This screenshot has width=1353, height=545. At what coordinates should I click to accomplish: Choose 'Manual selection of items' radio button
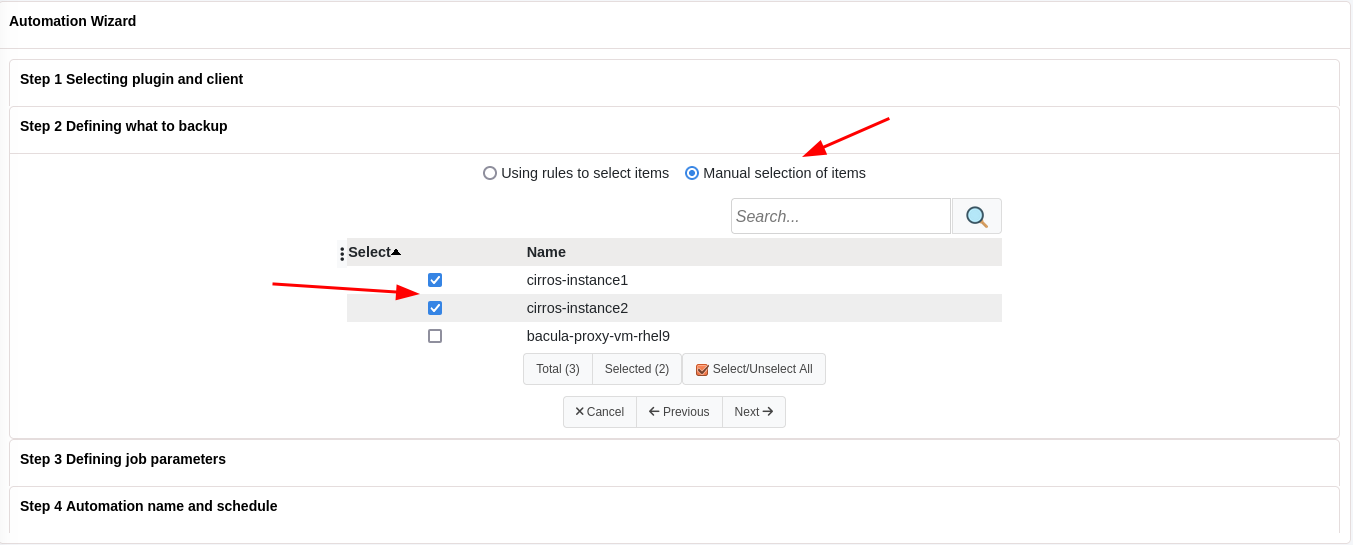(x=692, y=173)
